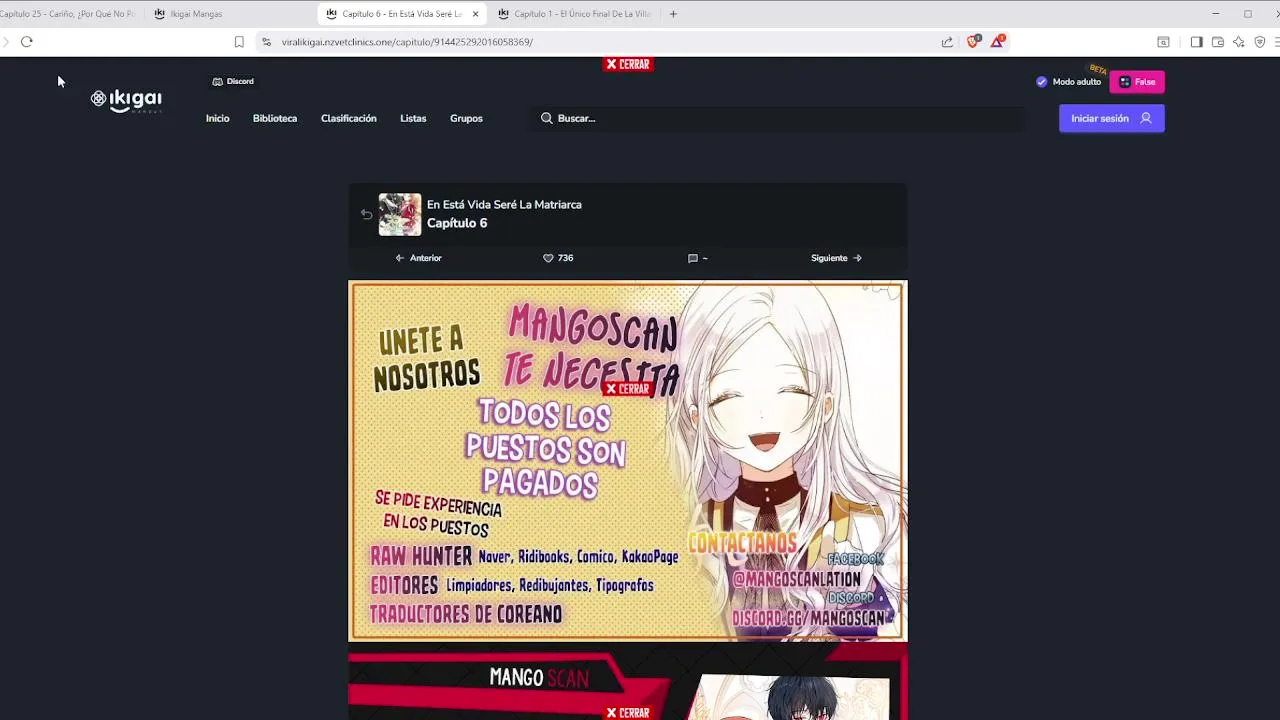Go to the Siguiente chapter

point(836,258)
